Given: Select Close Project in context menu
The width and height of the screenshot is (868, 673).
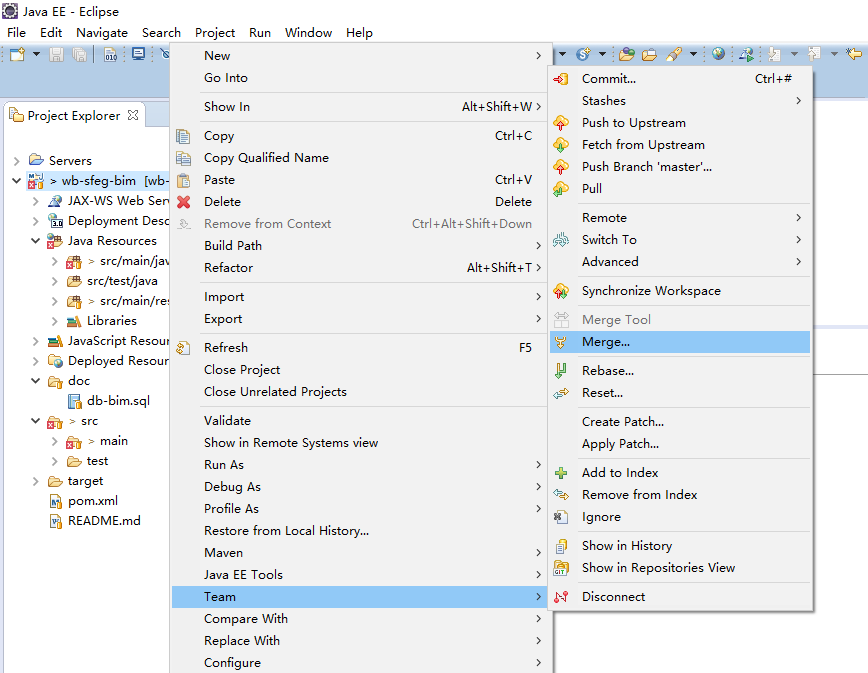Looking at the screenshot, I should (x=359, y=370).
